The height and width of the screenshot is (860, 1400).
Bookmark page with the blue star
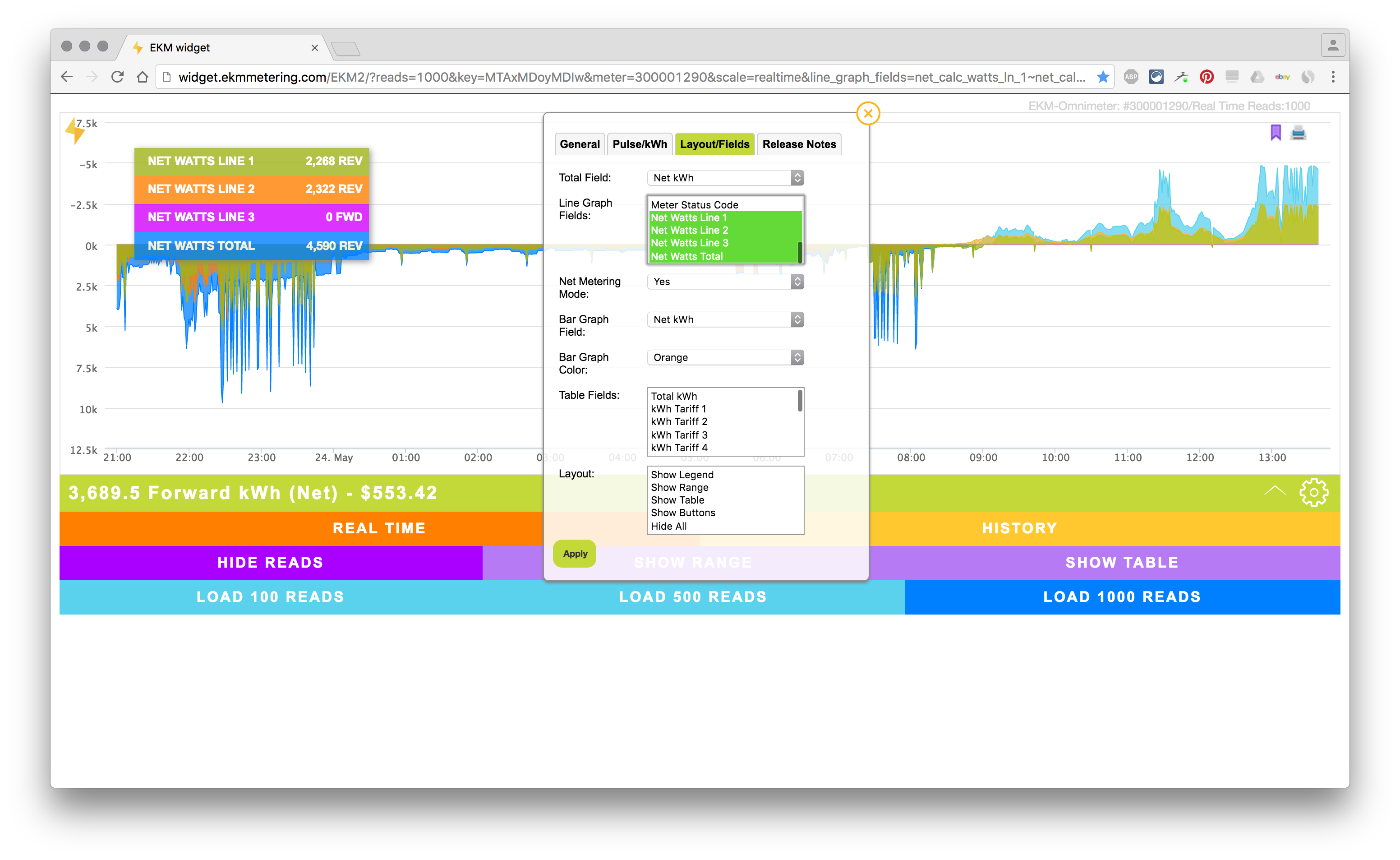[x=1103, y=77]
